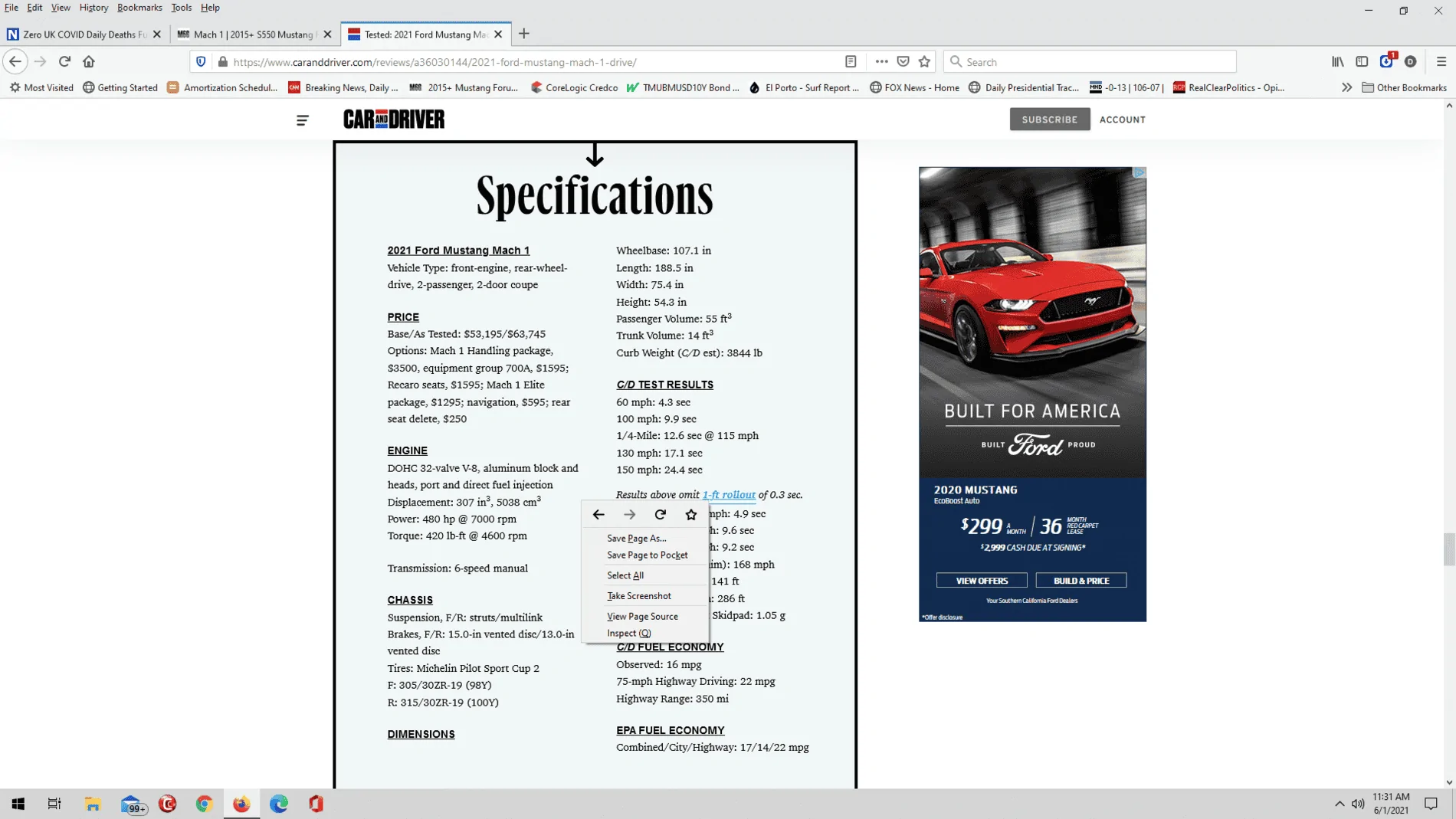This screenshot has height=819, width=1456.
Task: Switch to Mach 1 | 2015+ S550 Mustang tab
Action: (x=254, y=34)
